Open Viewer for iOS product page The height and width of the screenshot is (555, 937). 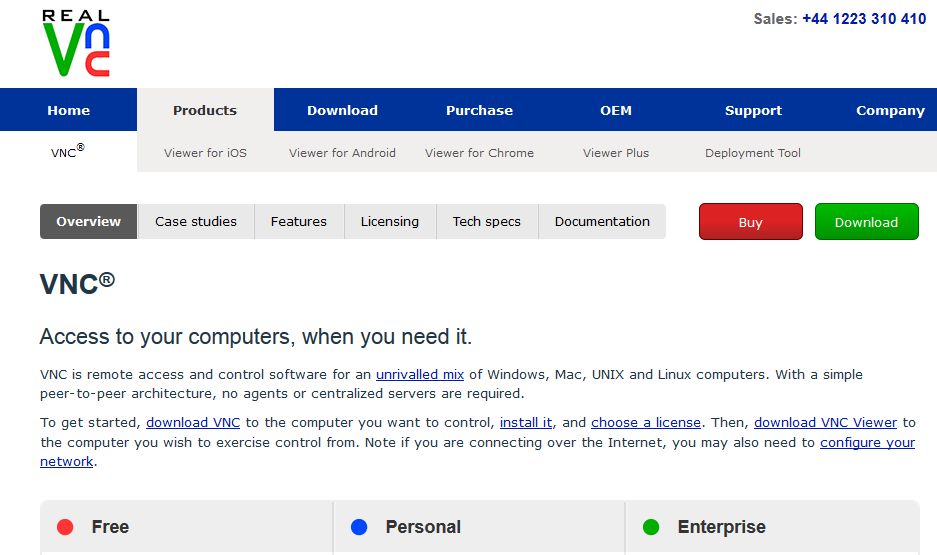[x=205, y=153]
